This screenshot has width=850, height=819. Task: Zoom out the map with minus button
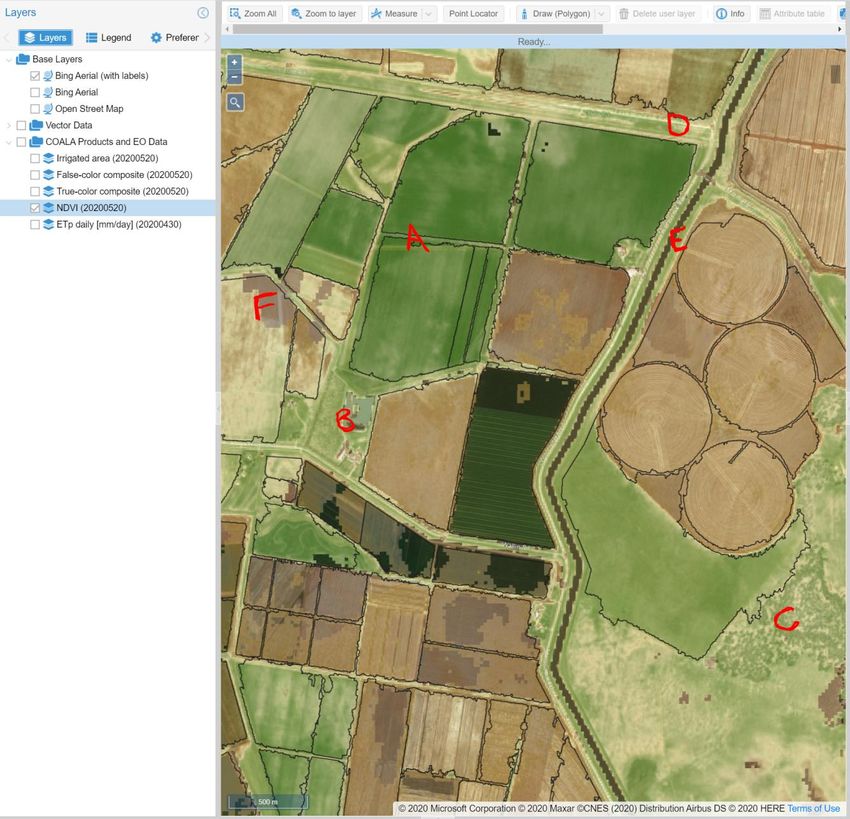pos(234,78)
